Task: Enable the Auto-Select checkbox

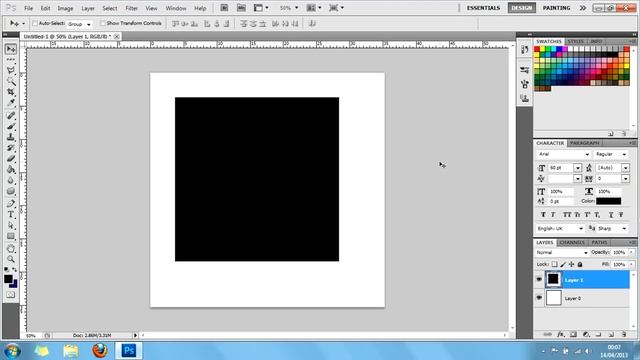Action: pos(35,23)
